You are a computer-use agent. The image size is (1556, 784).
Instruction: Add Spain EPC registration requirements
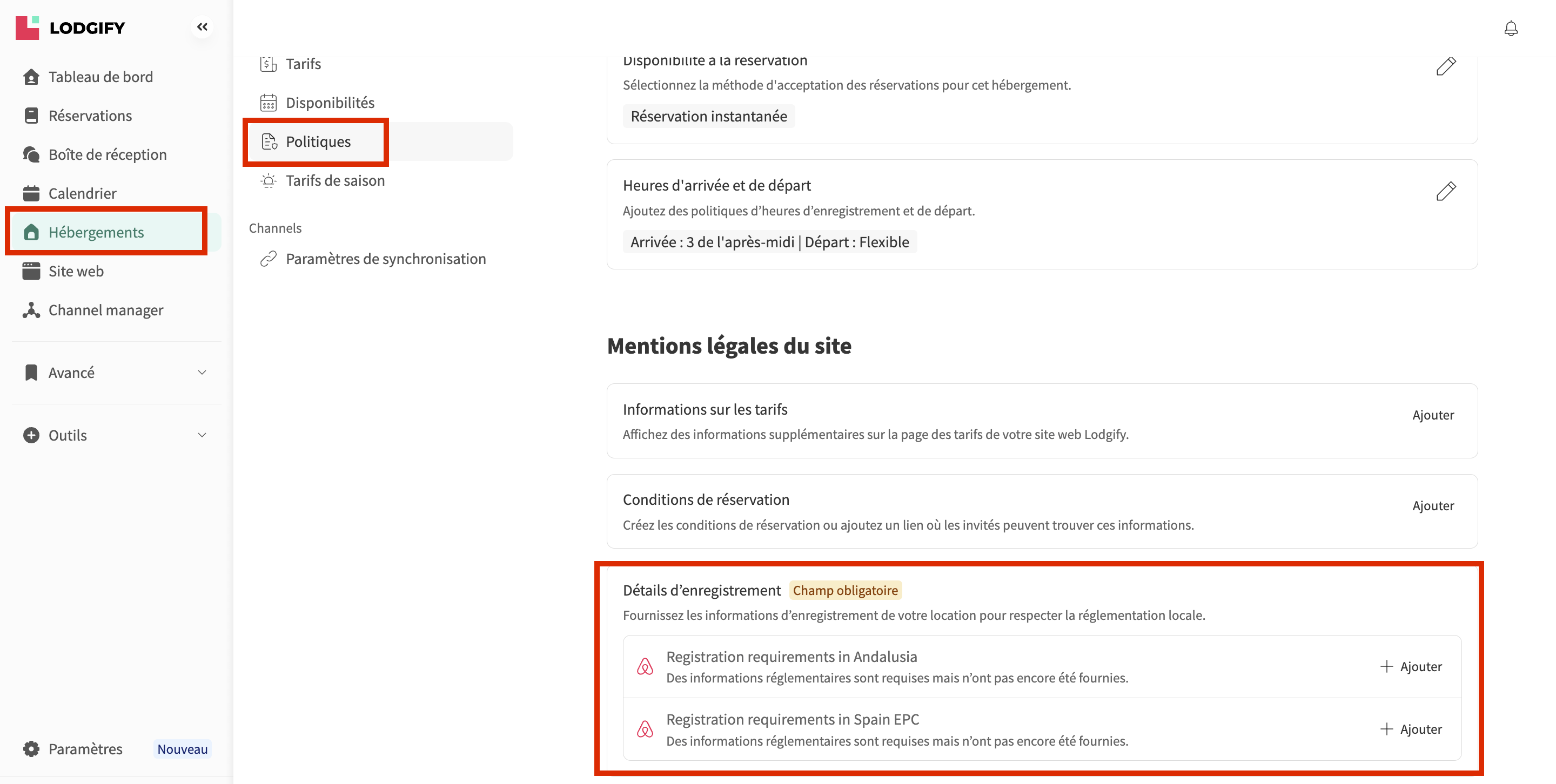click(x=1411, y=729)
